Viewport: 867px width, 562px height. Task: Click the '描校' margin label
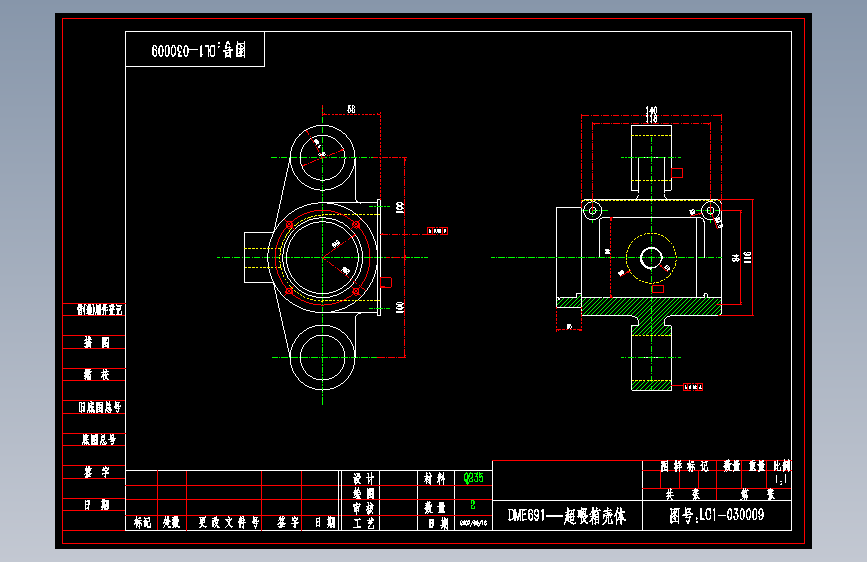point(97,375)
